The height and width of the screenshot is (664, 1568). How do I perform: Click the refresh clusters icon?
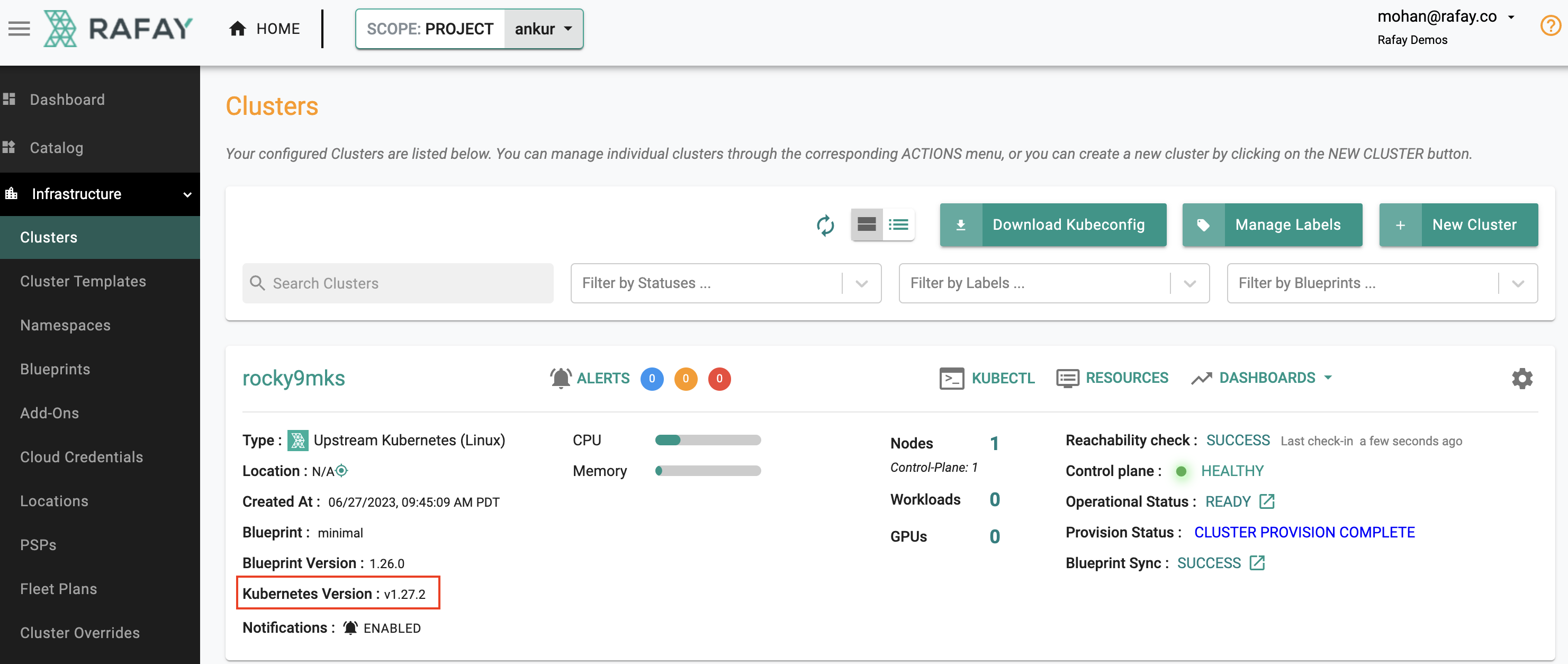click(x=825, y=224)
